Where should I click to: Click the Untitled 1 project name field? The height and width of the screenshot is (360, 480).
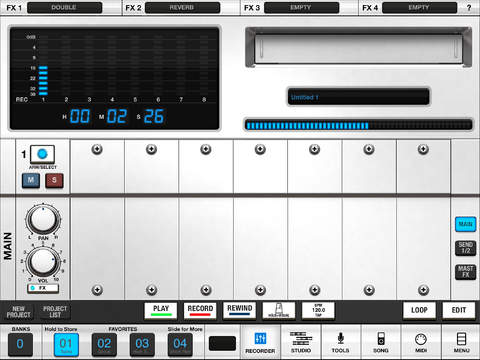[x=358, y=97]
